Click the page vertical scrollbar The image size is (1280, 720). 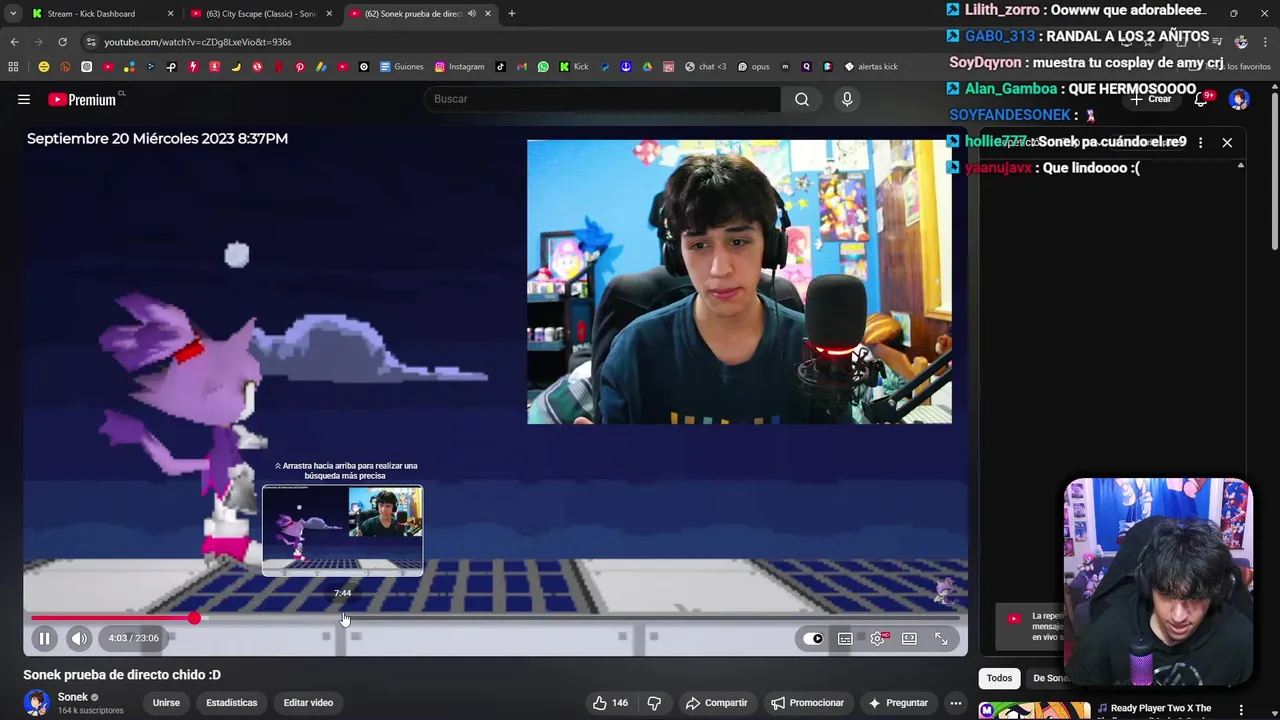(1274, 170)
